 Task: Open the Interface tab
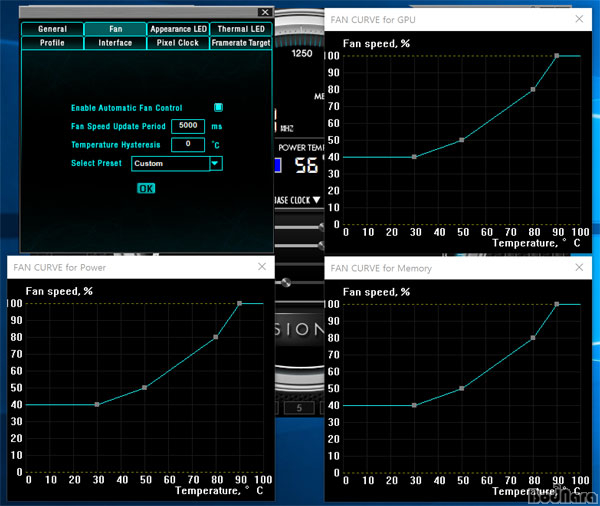tap(115, 43)
